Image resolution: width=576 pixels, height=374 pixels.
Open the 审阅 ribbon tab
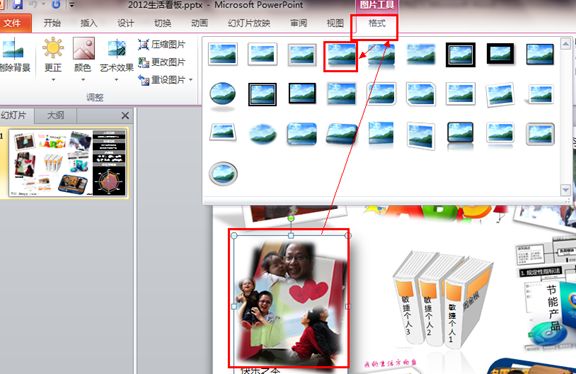[298, 23]
